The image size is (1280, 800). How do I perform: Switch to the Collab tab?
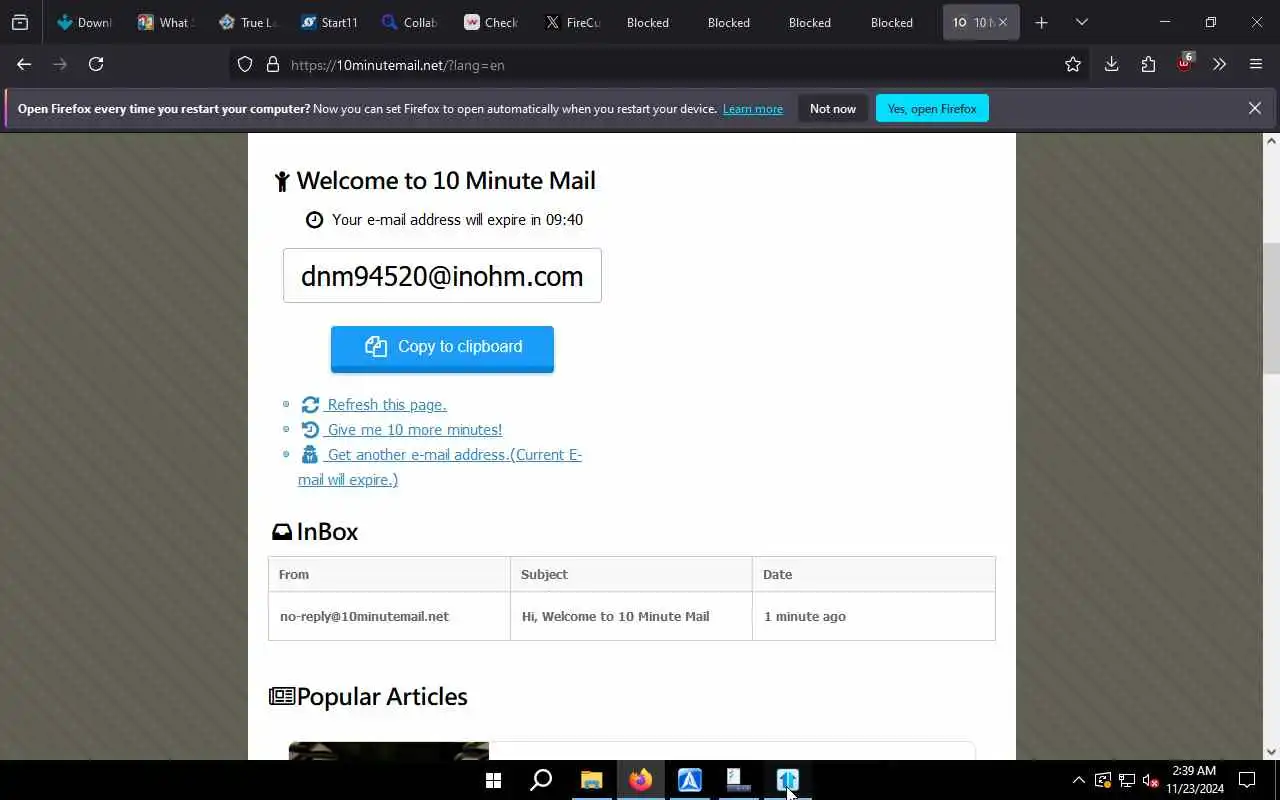coord(410,22)
